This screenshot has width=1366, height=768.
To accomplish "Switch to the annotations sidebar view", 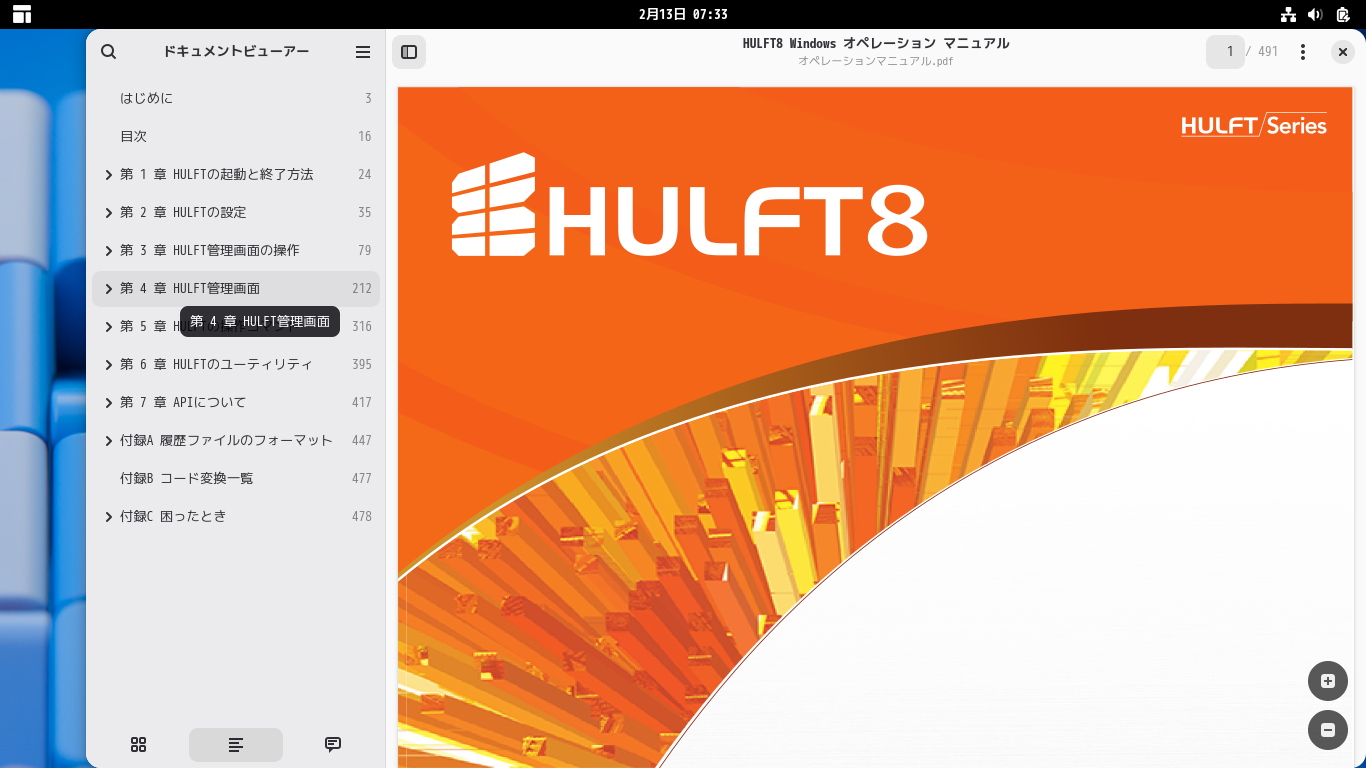I will pyautogui.click(x=333, y=744).
